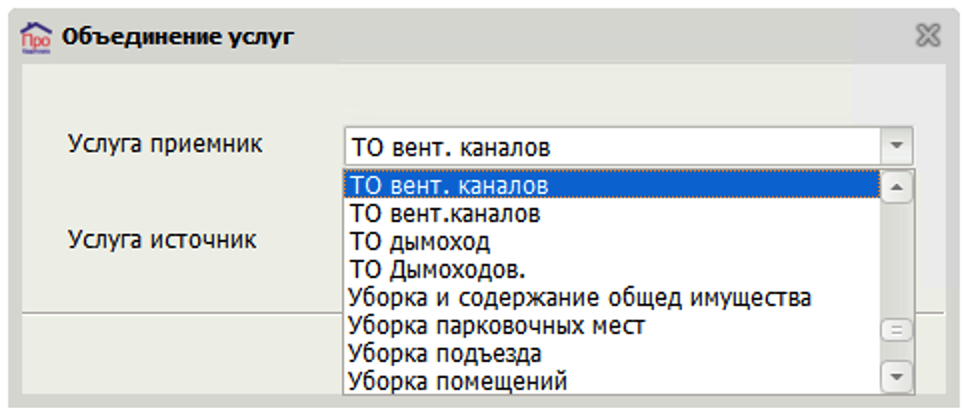The height and width of the screenshot is (408, 962).
Task: Select ТО дымоход from the list
Action: 612,242
